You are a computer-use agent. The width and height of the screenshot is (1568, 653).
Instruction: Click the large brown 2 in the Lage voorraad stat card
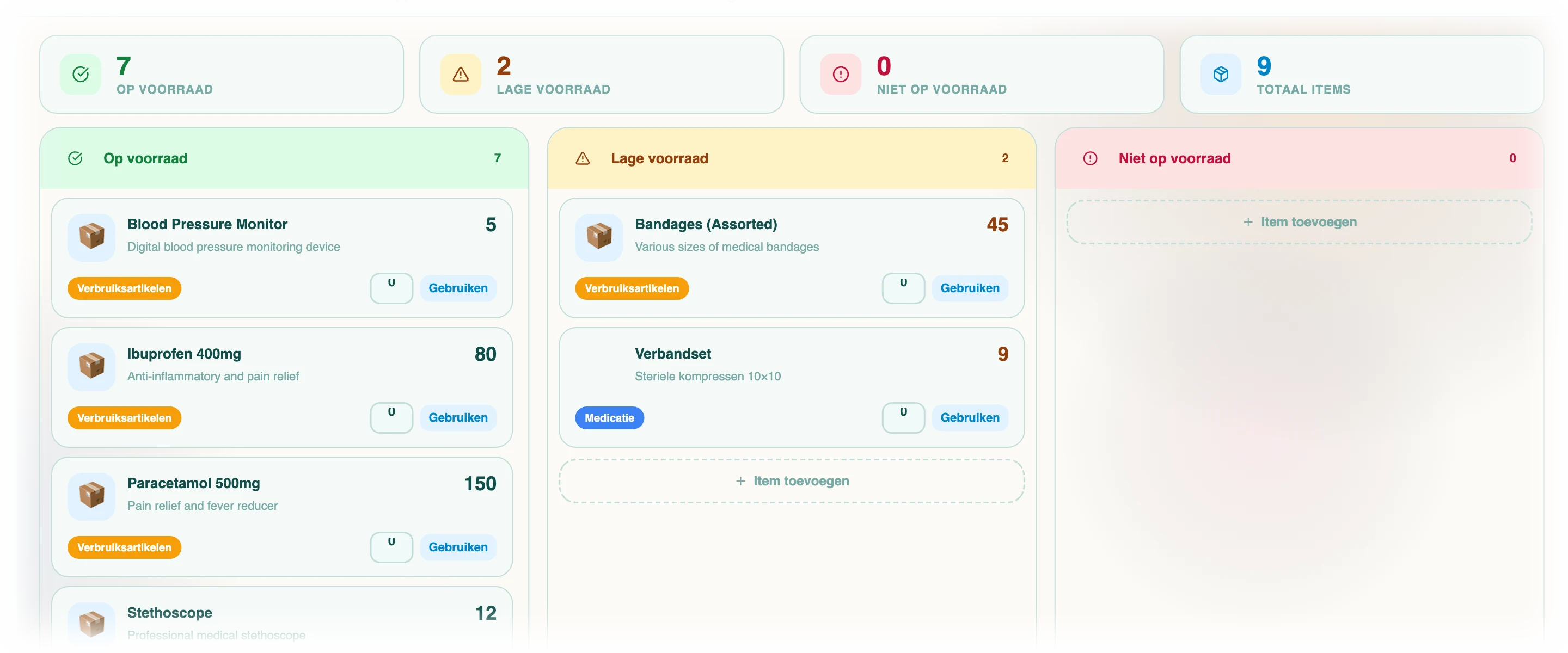coord(504,66)
